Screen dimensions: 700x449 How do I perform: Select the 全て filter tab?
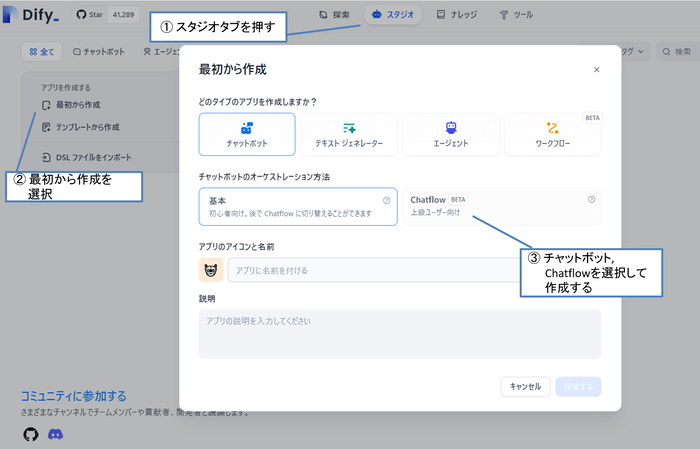[x=42, y=52]
